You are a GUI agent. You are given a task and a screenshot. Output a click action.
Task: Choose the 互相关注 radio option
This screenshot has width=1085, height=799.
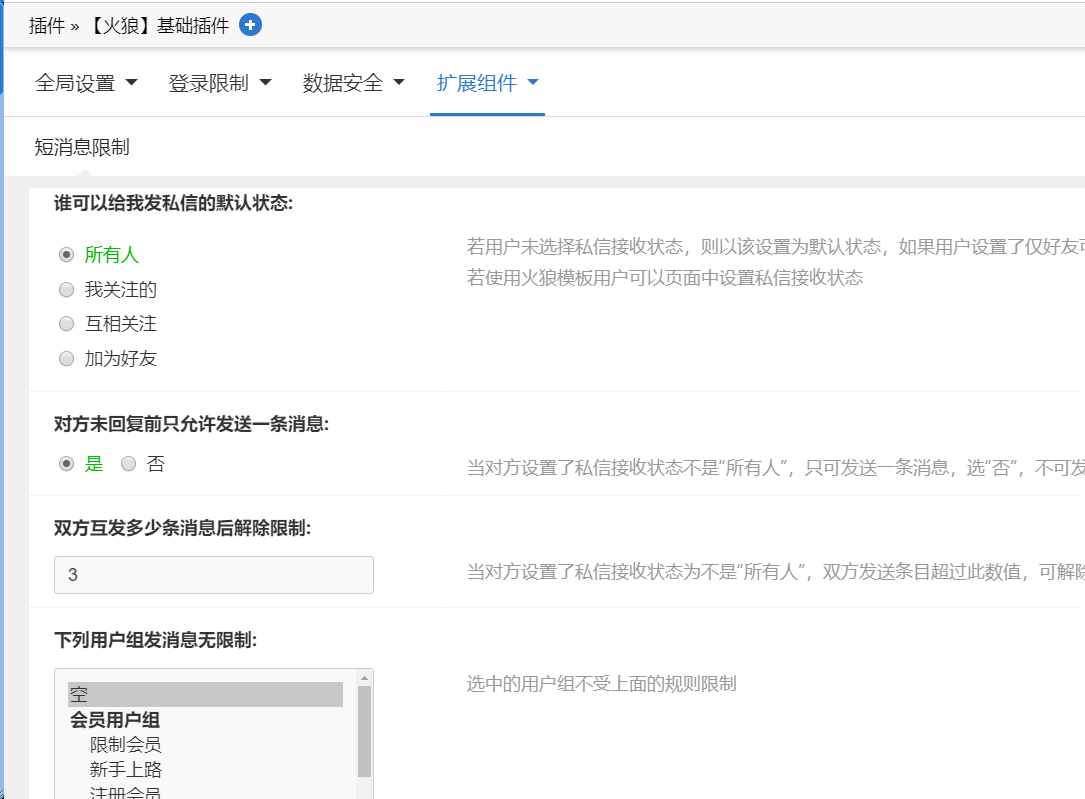(x=67, y=324)
